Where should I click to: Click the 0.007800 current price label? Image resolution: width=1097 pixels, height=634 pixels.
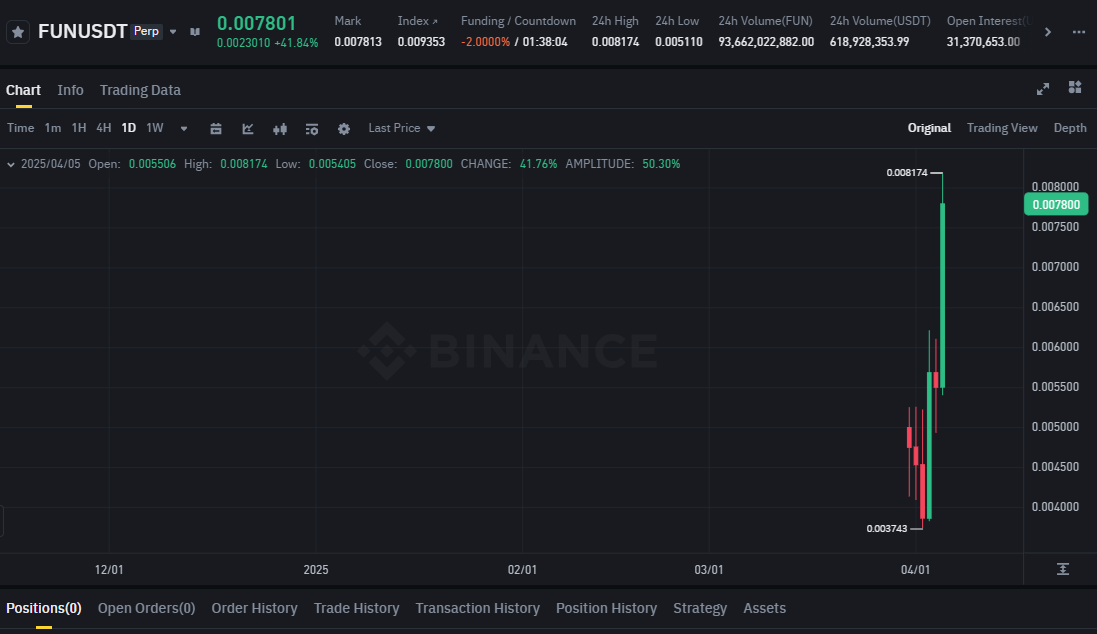1056,204
